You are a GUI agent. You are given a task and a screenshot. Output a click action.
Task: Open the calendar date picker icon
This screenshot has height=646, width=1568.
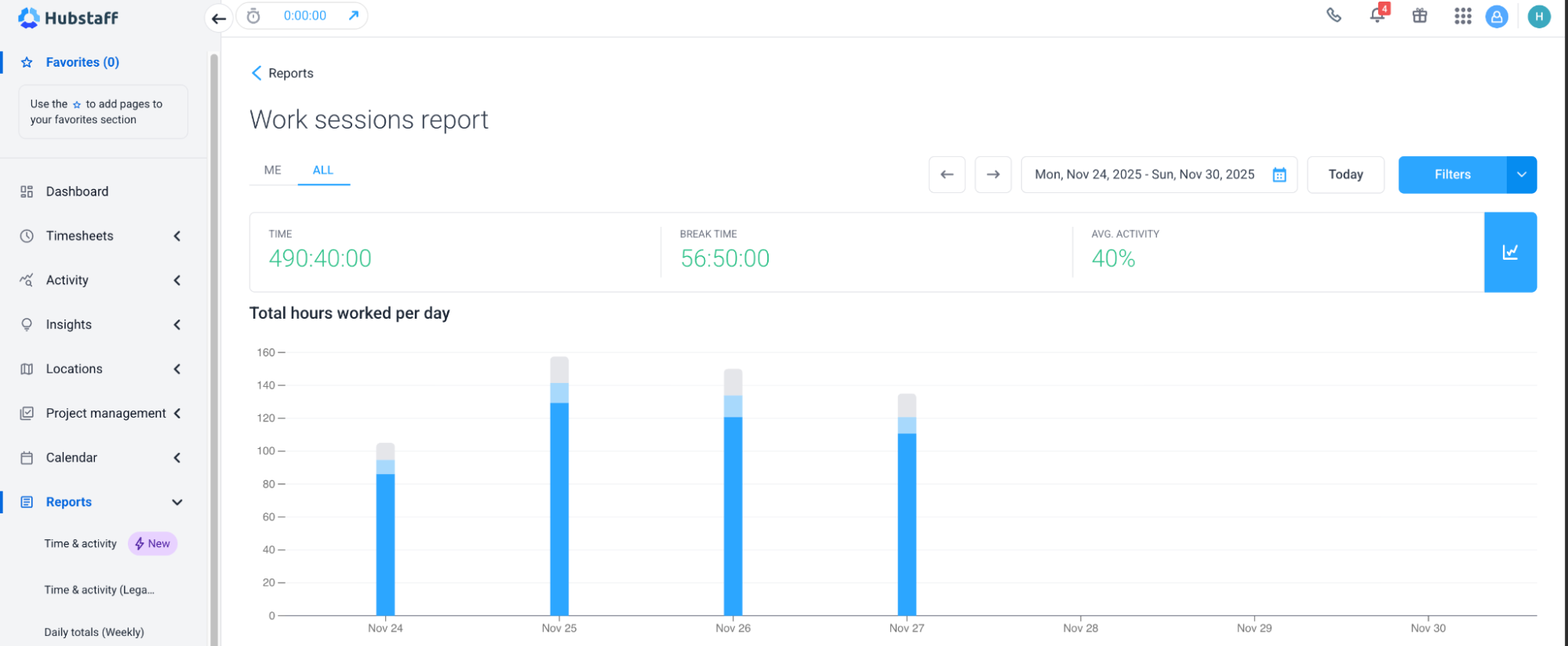1279,175
